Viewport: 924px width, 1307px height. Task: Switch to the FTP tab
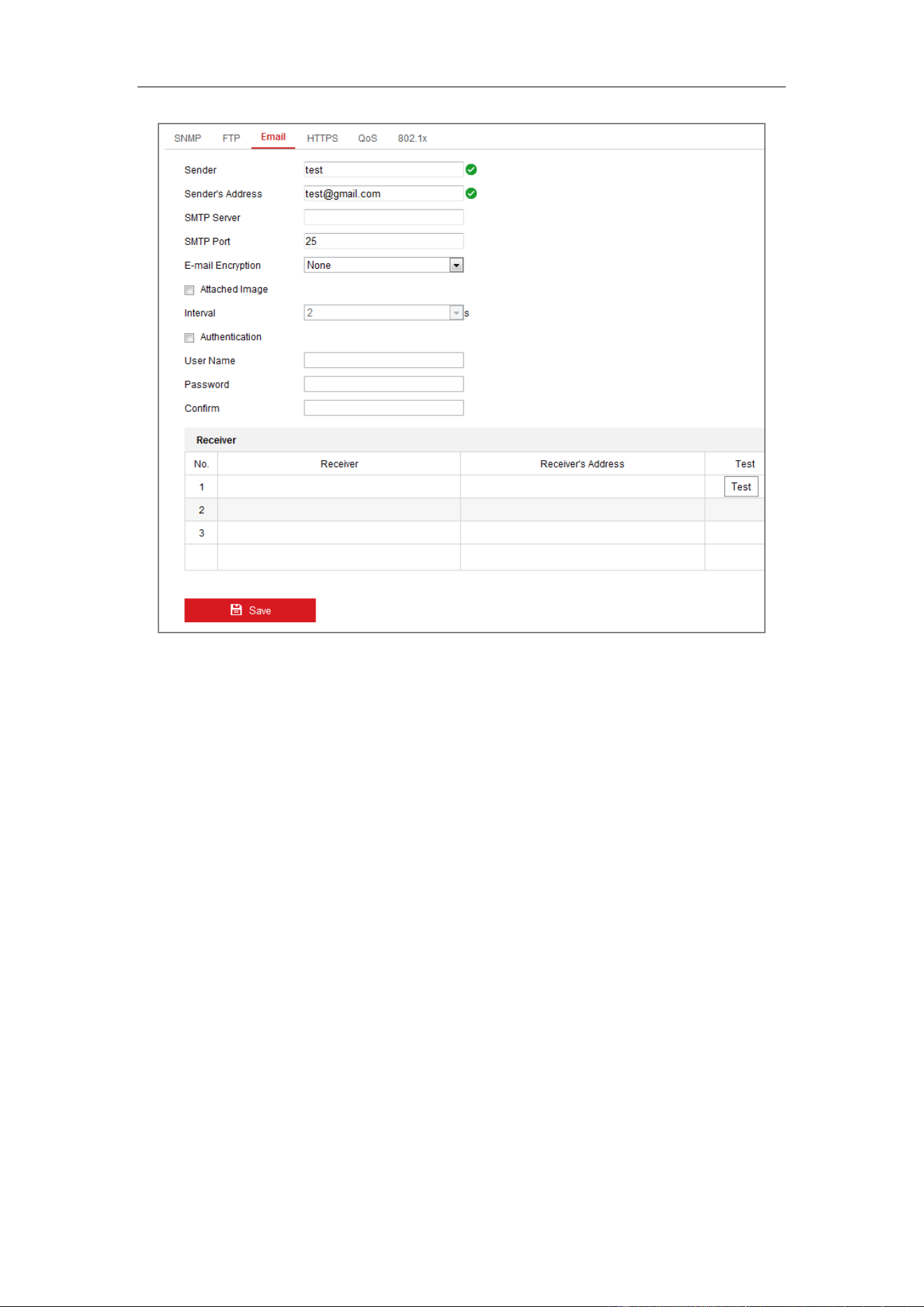point(231,138)
